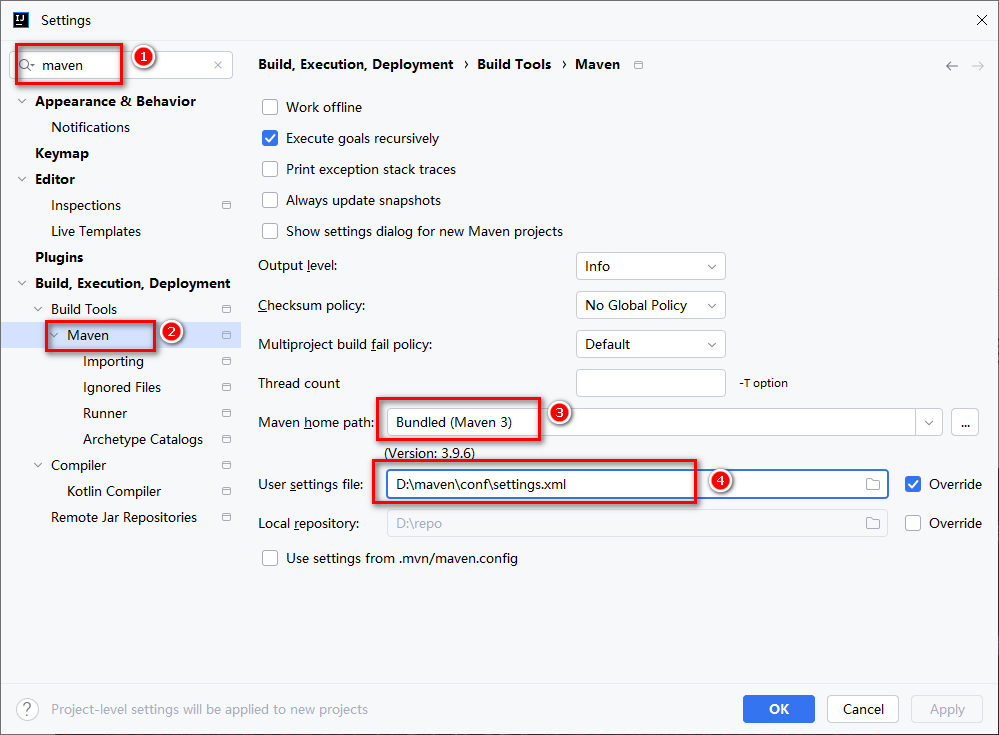The height and width of the screenshot is (735, 999).
Task: Open Maven home path dropdown arrow
Action: 929,423
